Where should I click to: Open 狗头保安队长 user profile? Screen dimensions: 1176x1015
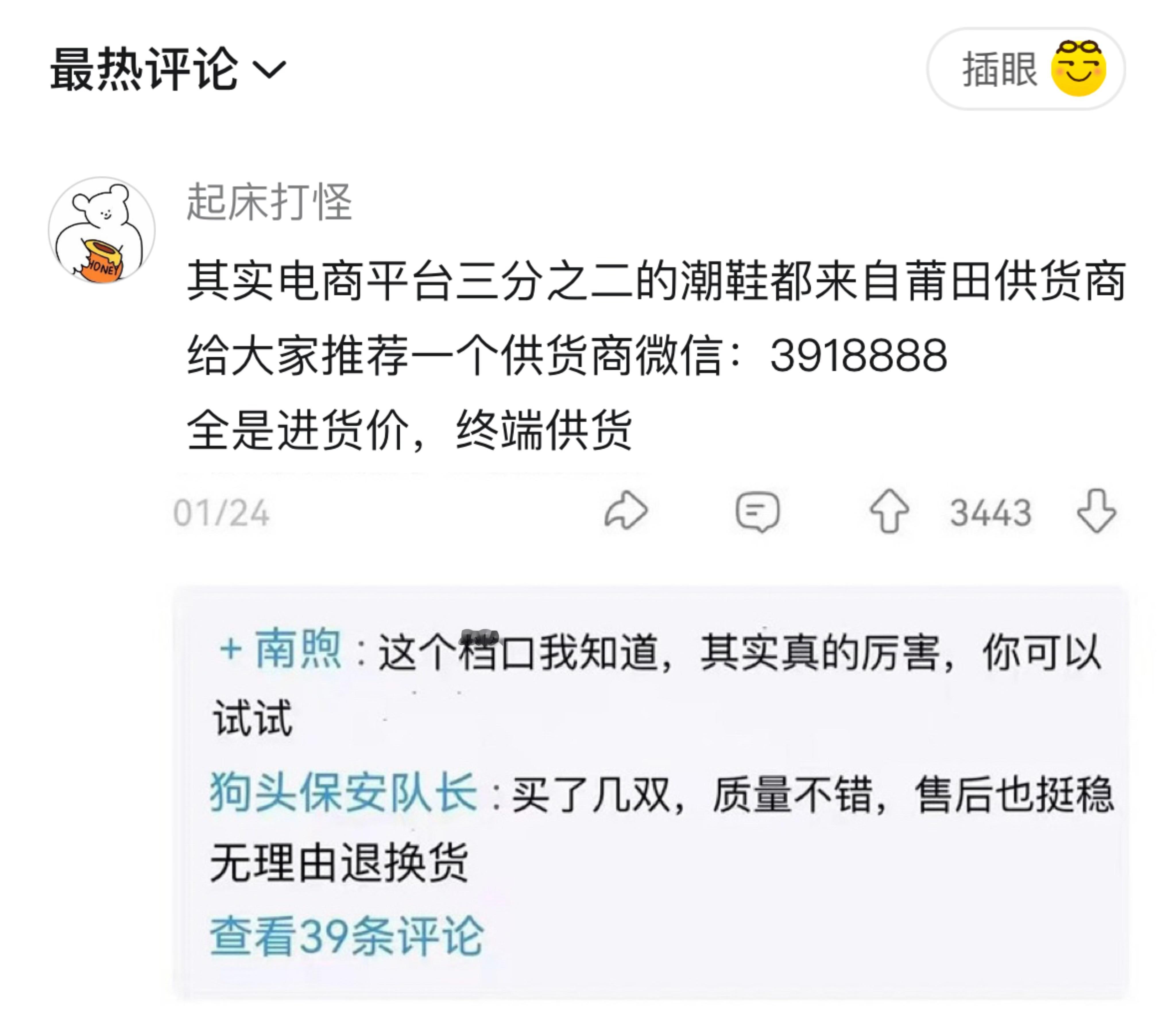click(343, 793)
